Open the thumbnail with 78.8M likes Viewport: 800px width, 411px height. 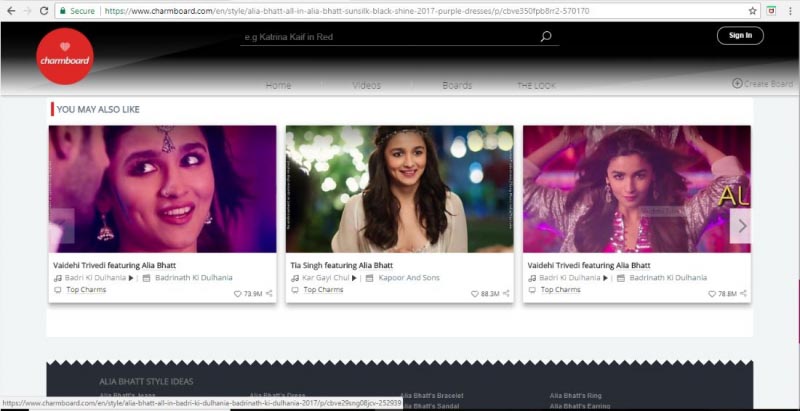coord(637,189)
